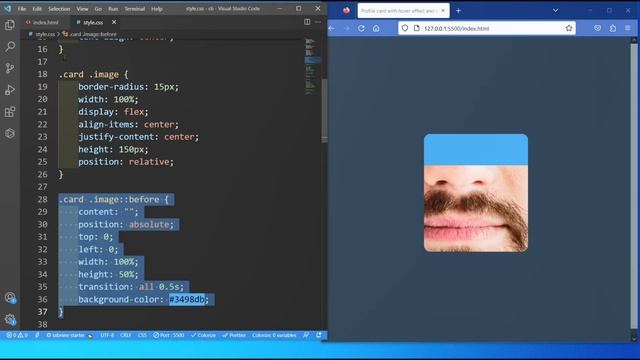Click the VS Code logo icon
This screenshot has width=640, height=360.
pos(7,8)
